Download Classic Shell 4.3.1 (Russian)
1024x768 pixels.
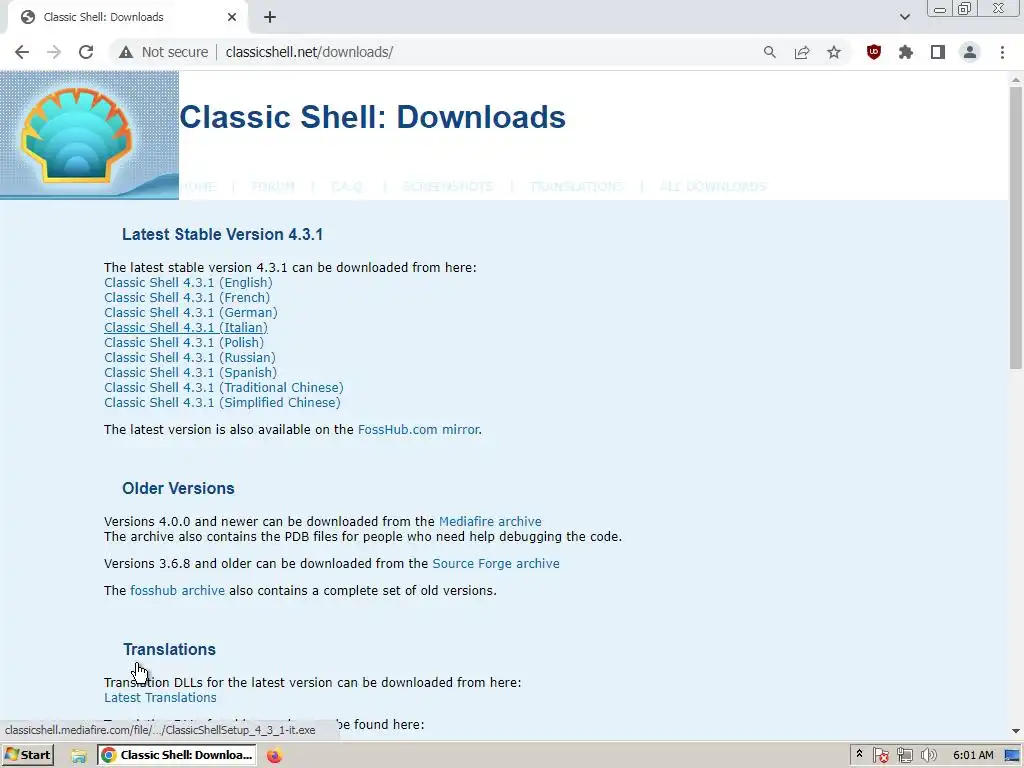pyautogui.click(x=190, y=358)
